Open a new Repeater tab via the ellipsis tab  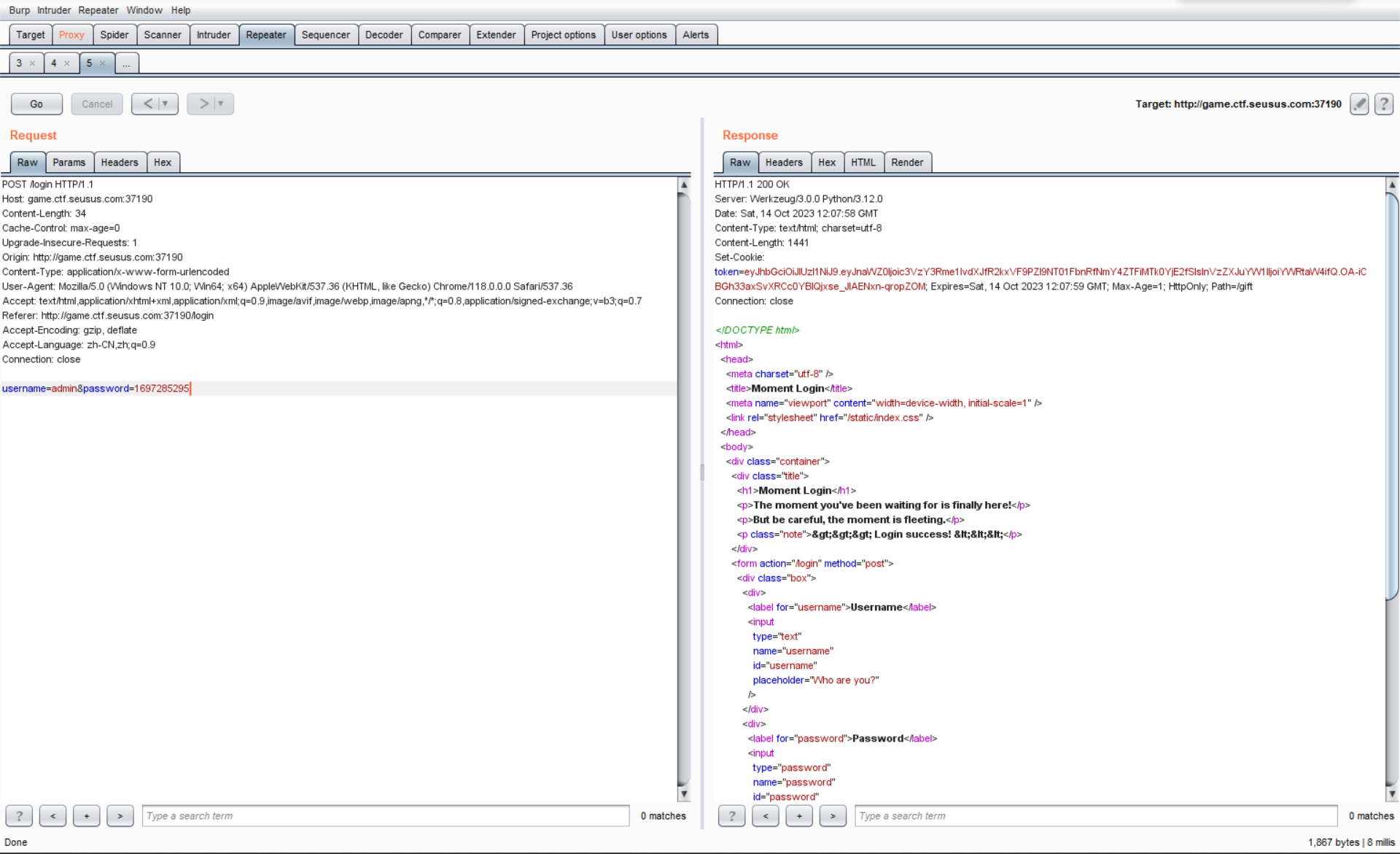126,63
